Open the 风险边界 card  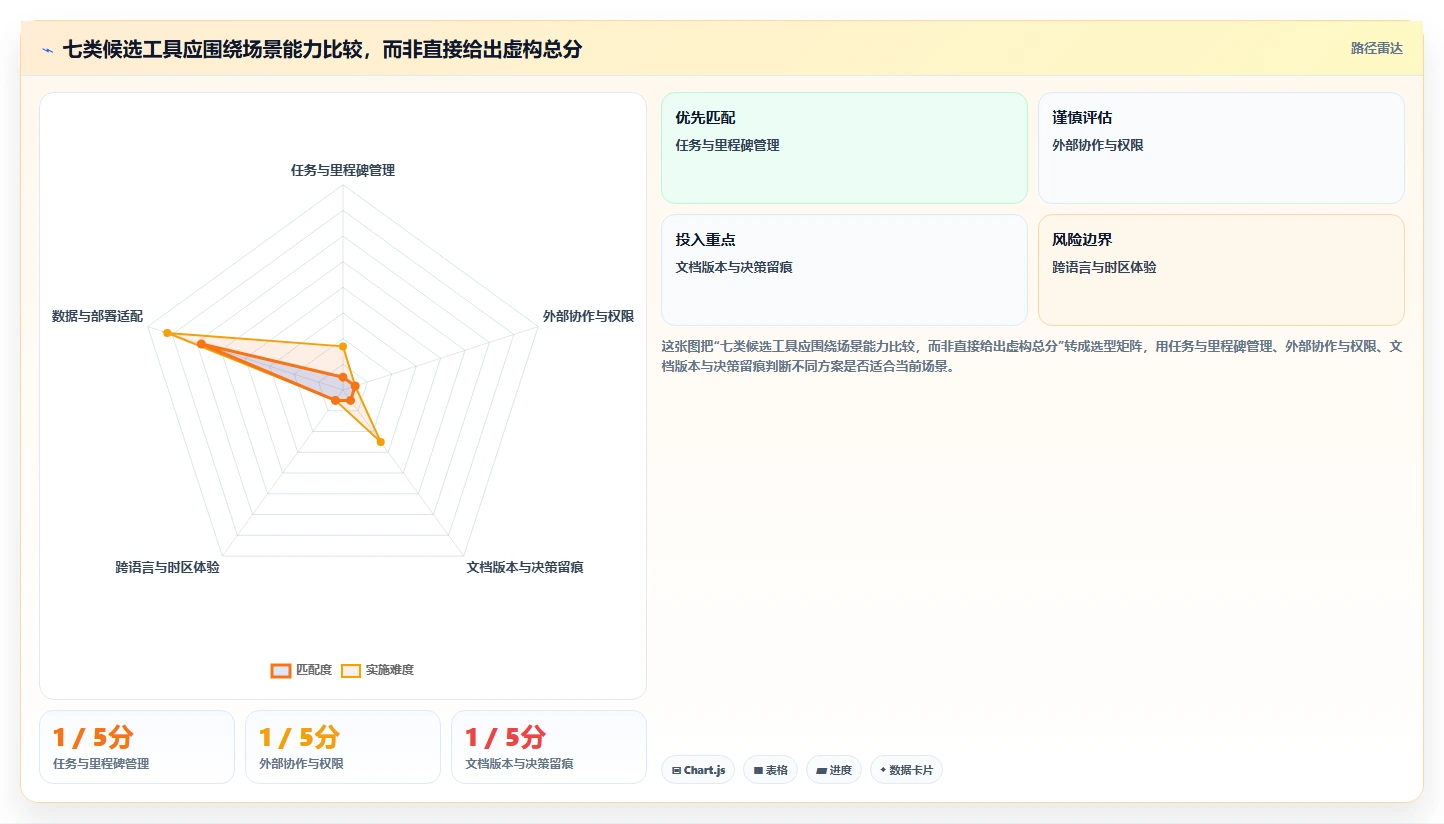(1221, 270)
